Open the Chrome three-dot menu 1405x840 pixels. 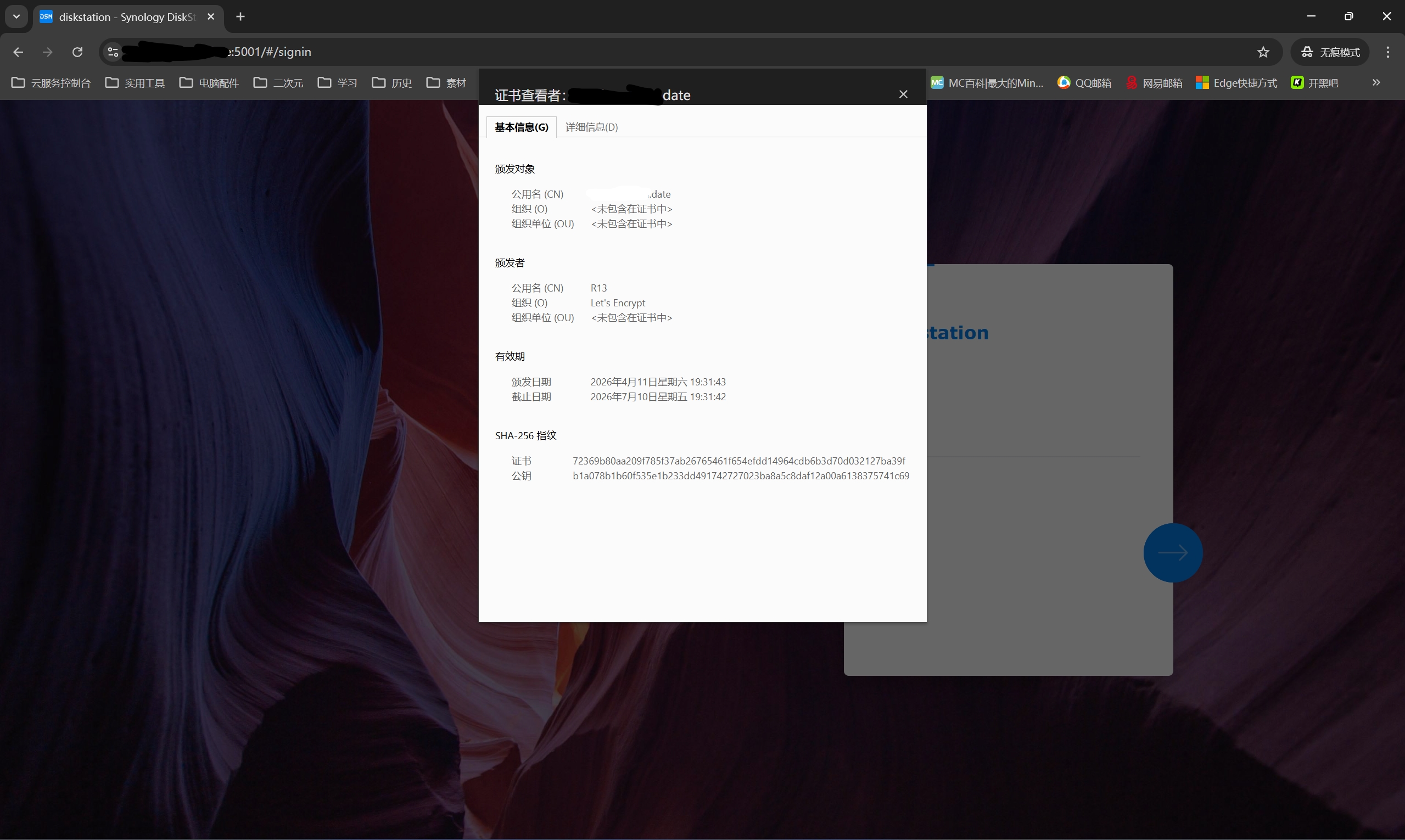click(x=1387, y=52)
